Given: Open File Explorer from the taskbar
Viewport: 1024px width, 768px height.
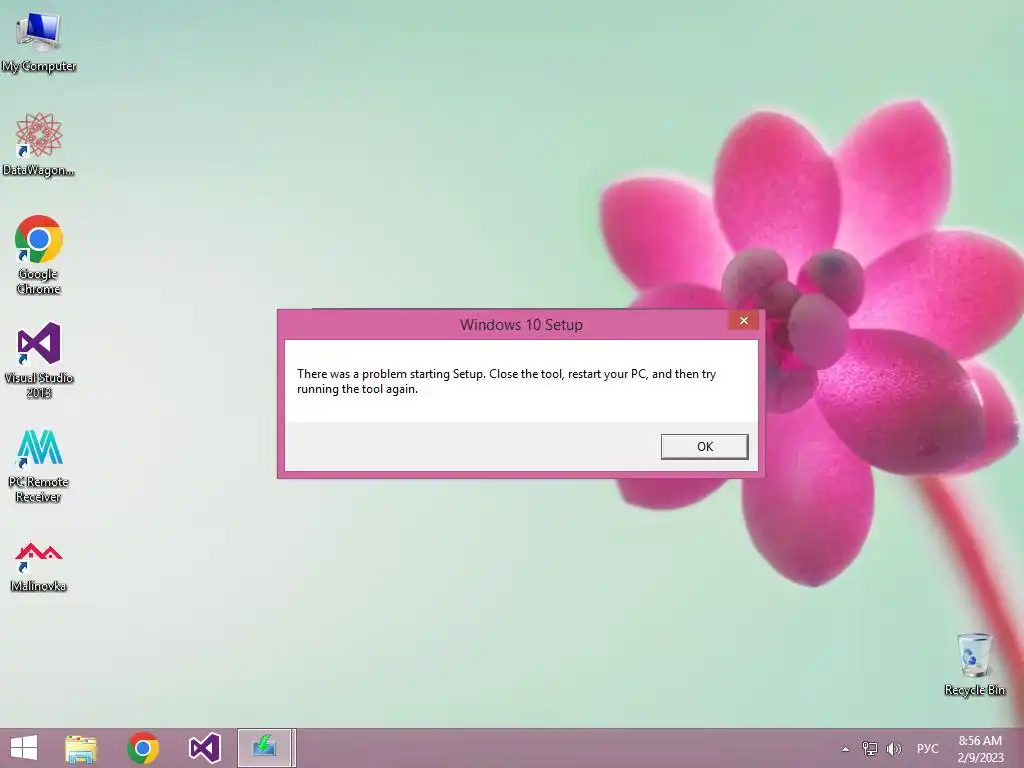Looking at the screenshot, I should (x=81, y=748).
